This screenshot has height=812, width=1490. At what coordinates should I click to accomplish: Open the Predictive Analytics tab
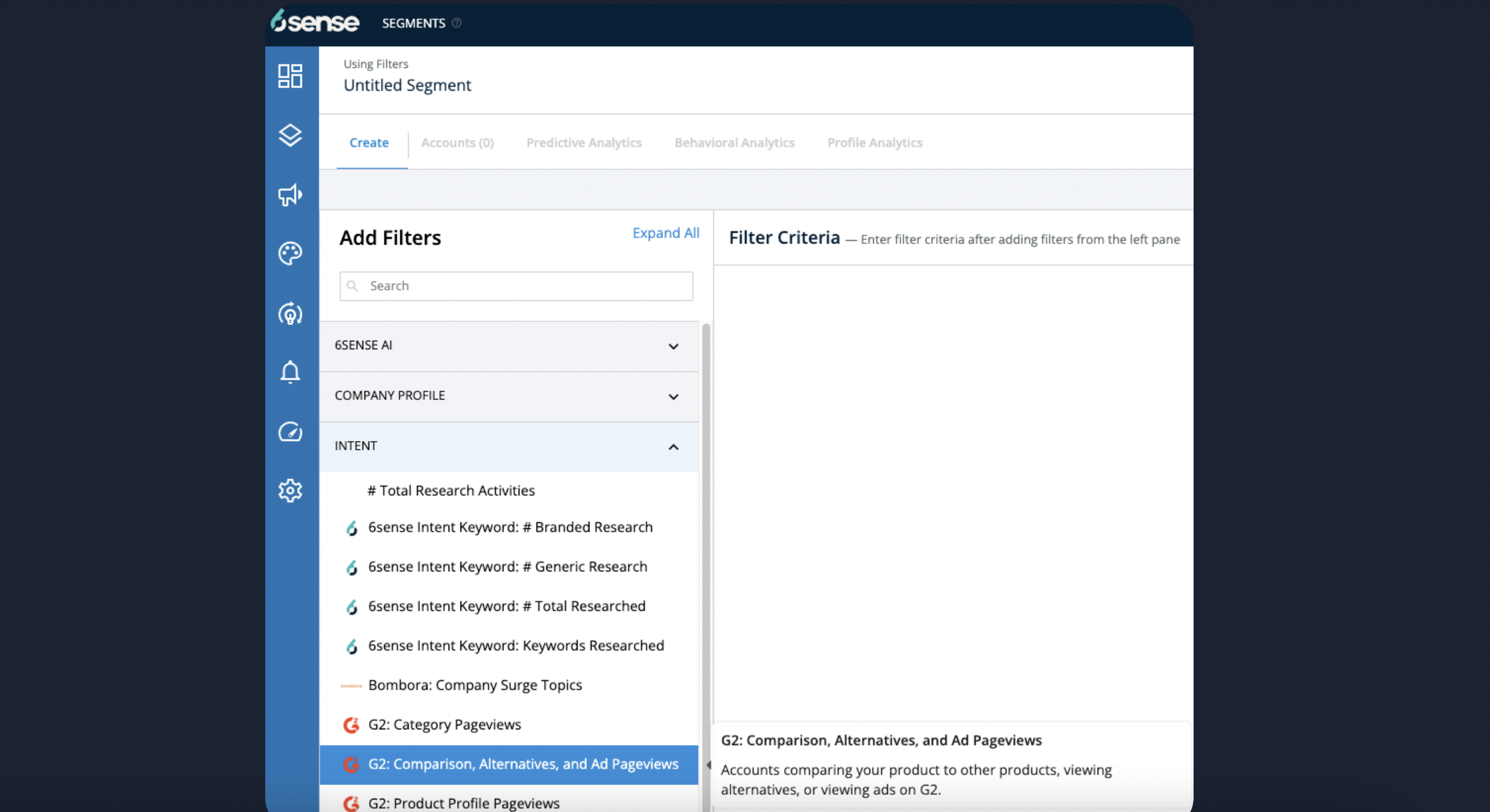pos(584,143)
